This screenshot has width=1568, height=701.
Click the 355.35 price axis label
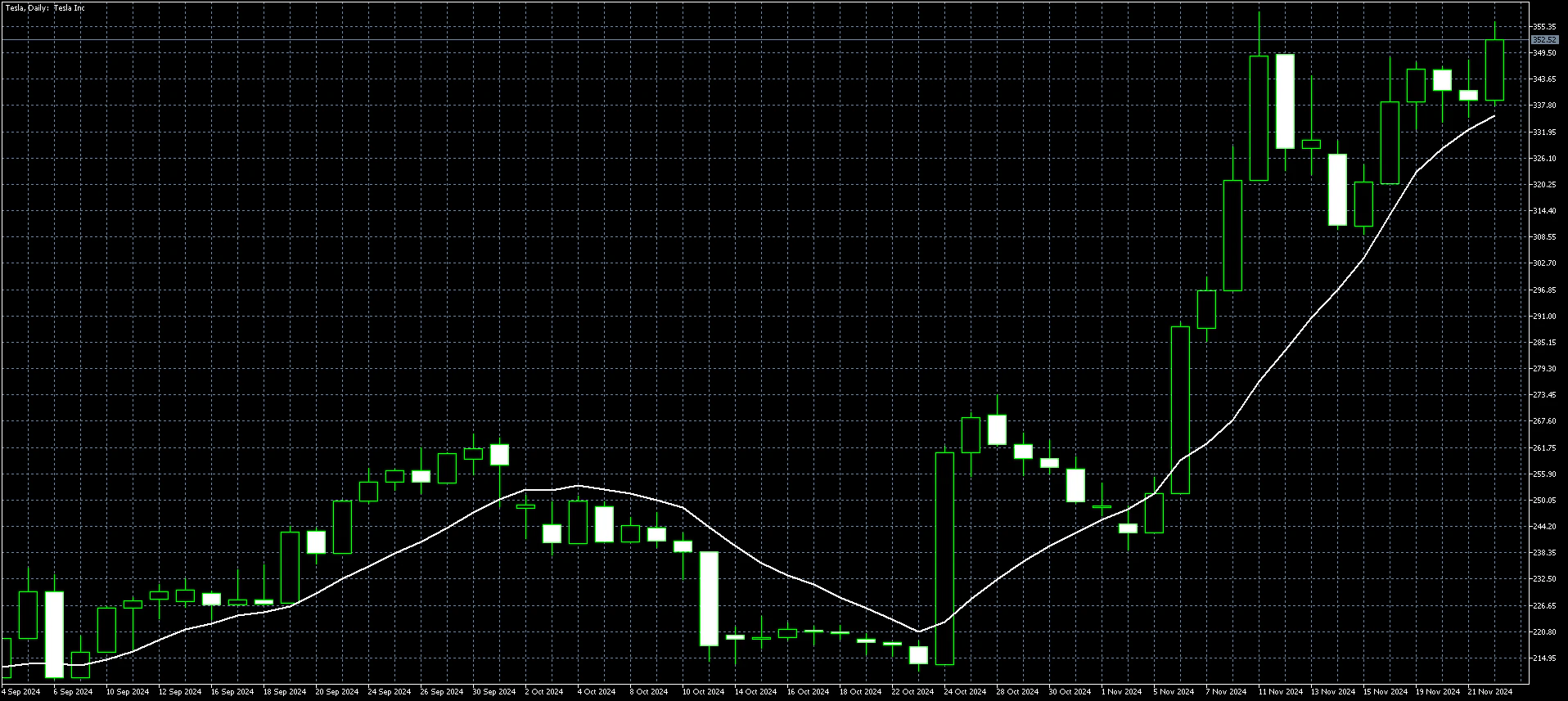coord(1543,27)
